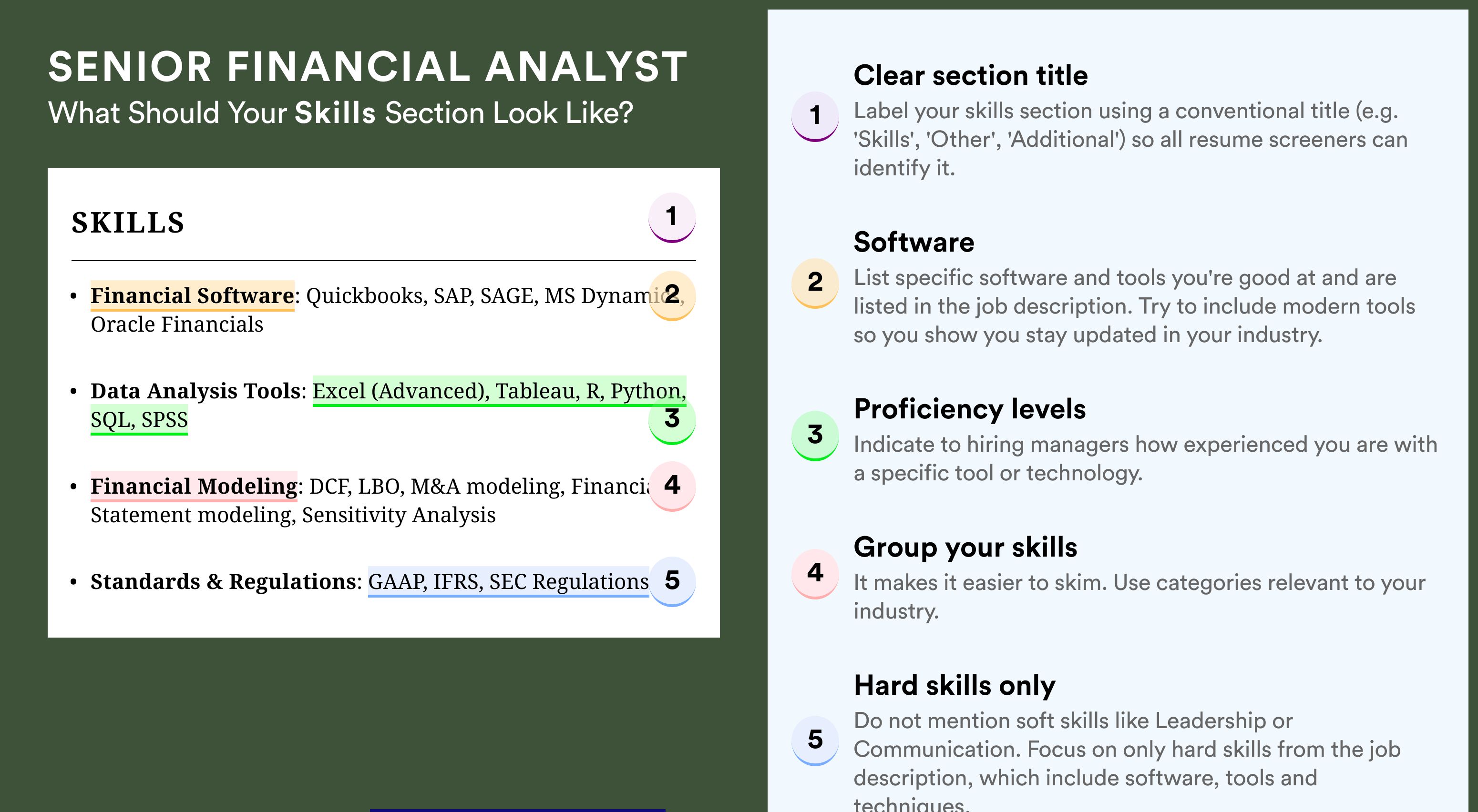Click the SENIOR FINANCIAL ANALYST title
Screen dimensions: 1478x812
pyautogui.click(x=368, y=67)
